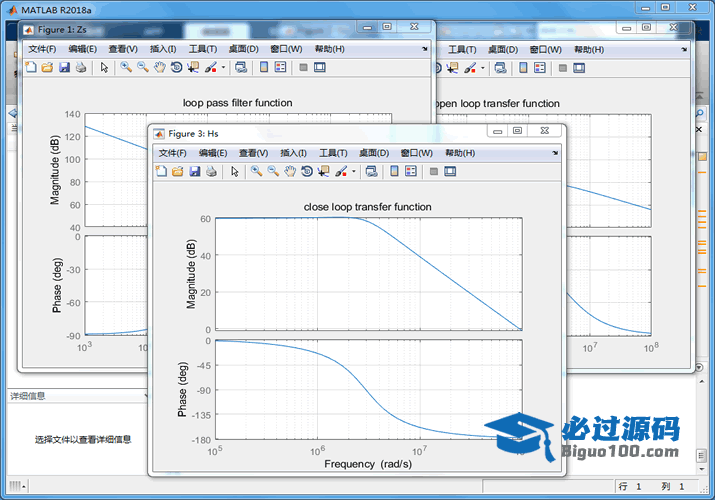Viewport: 715px width, 500px height.
Task: Click Save icon in Figure 3 toolbar
Action: coord(194,172)
